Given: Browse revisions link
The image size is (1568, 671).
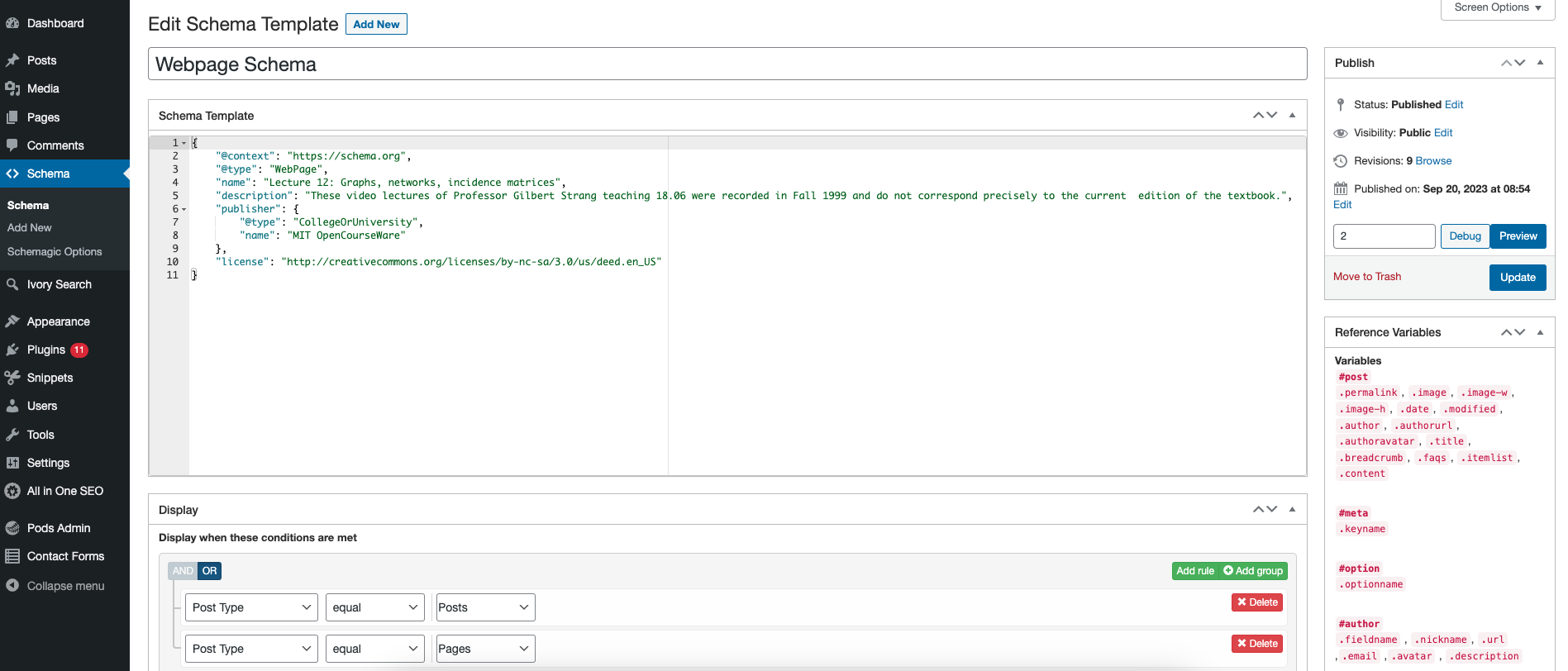Looking at the screenshot, I should tap(1433, 161).
